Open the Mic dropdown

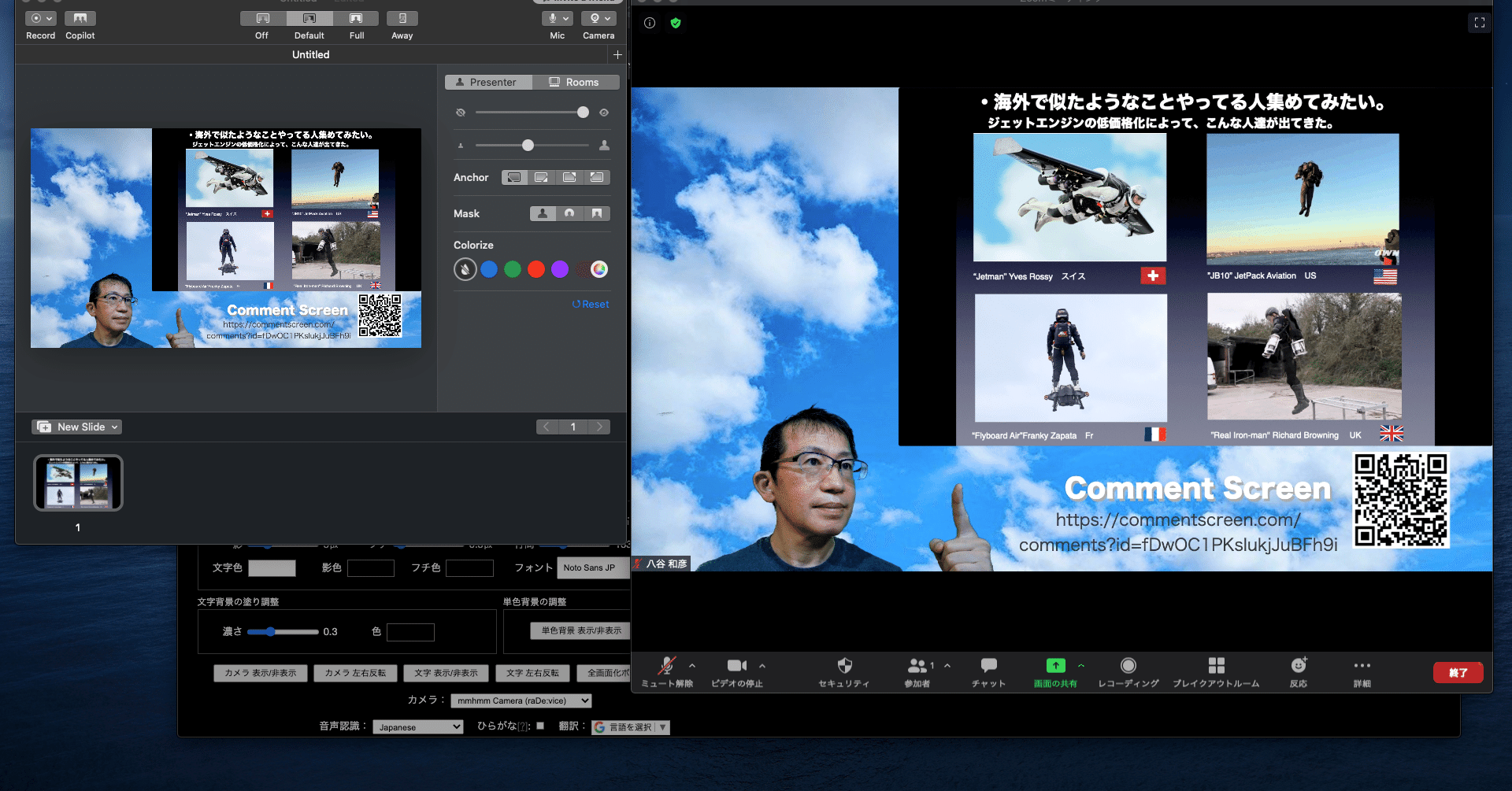pyautogui.click(x=558, y=18)
